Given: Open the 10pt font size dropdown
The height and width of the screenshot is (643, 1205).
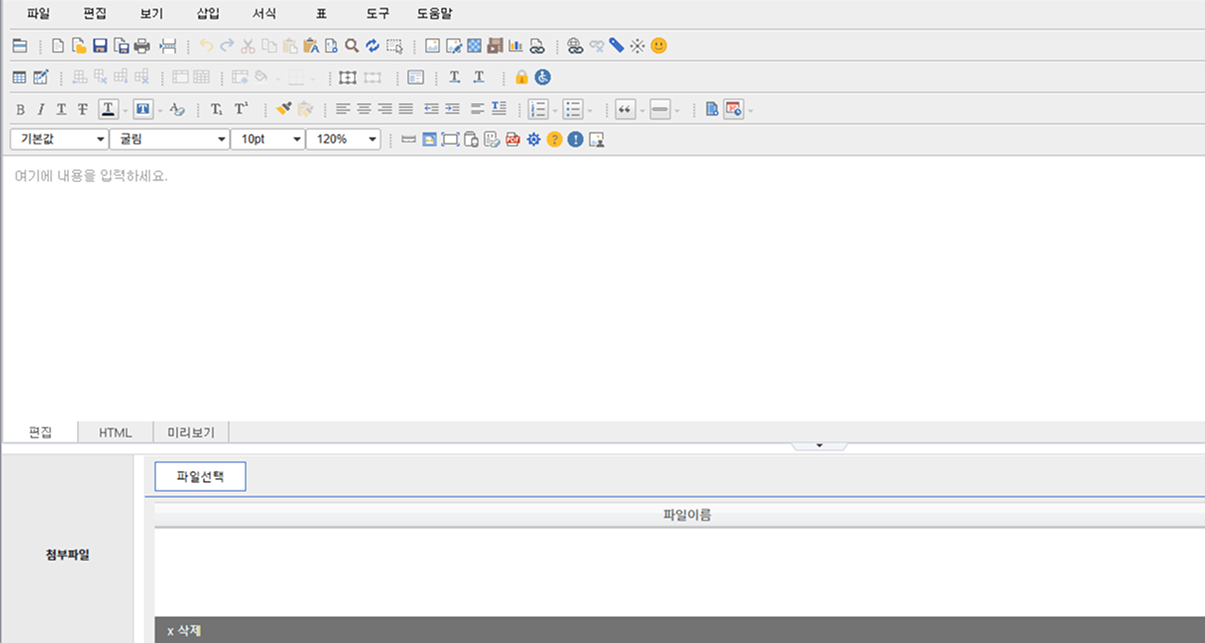Looking at the screenshot, I should 267,139.
